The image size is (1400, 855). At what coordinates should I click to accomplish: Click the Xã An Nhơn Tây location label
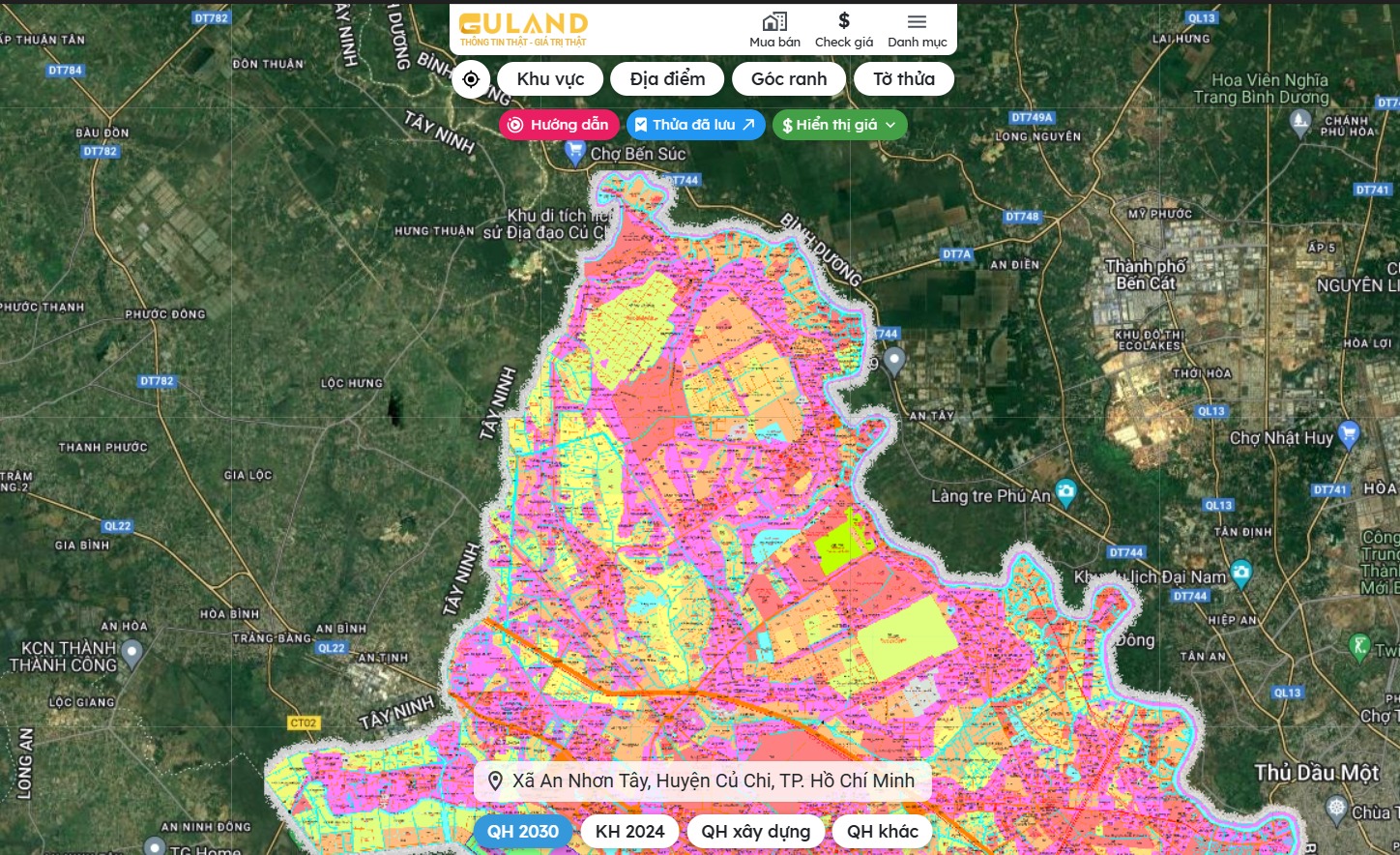point(703,781)
